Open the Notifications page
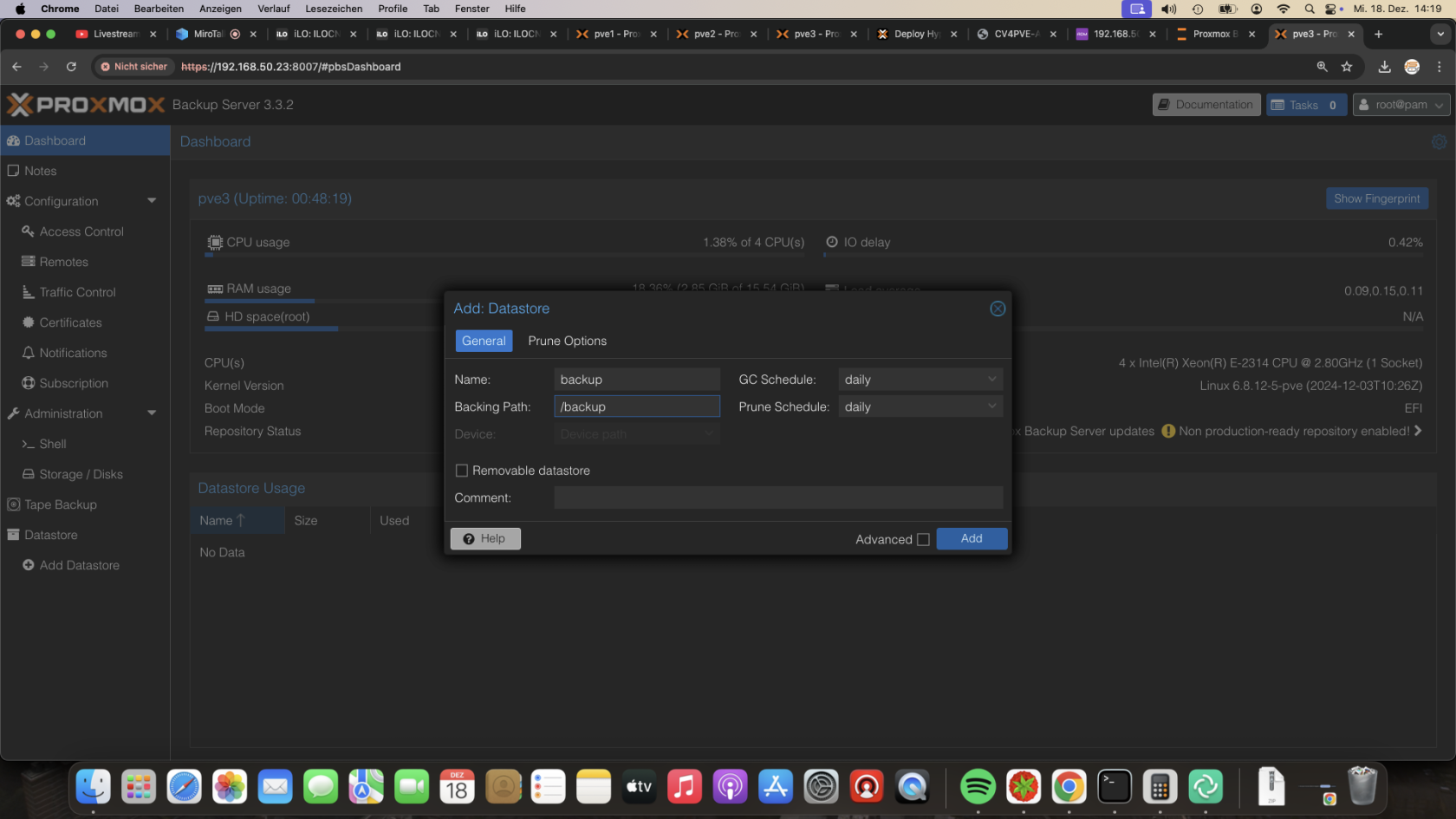Viewport: 1456px width, 819px height. pyautogui.click(x=85, y=353)
